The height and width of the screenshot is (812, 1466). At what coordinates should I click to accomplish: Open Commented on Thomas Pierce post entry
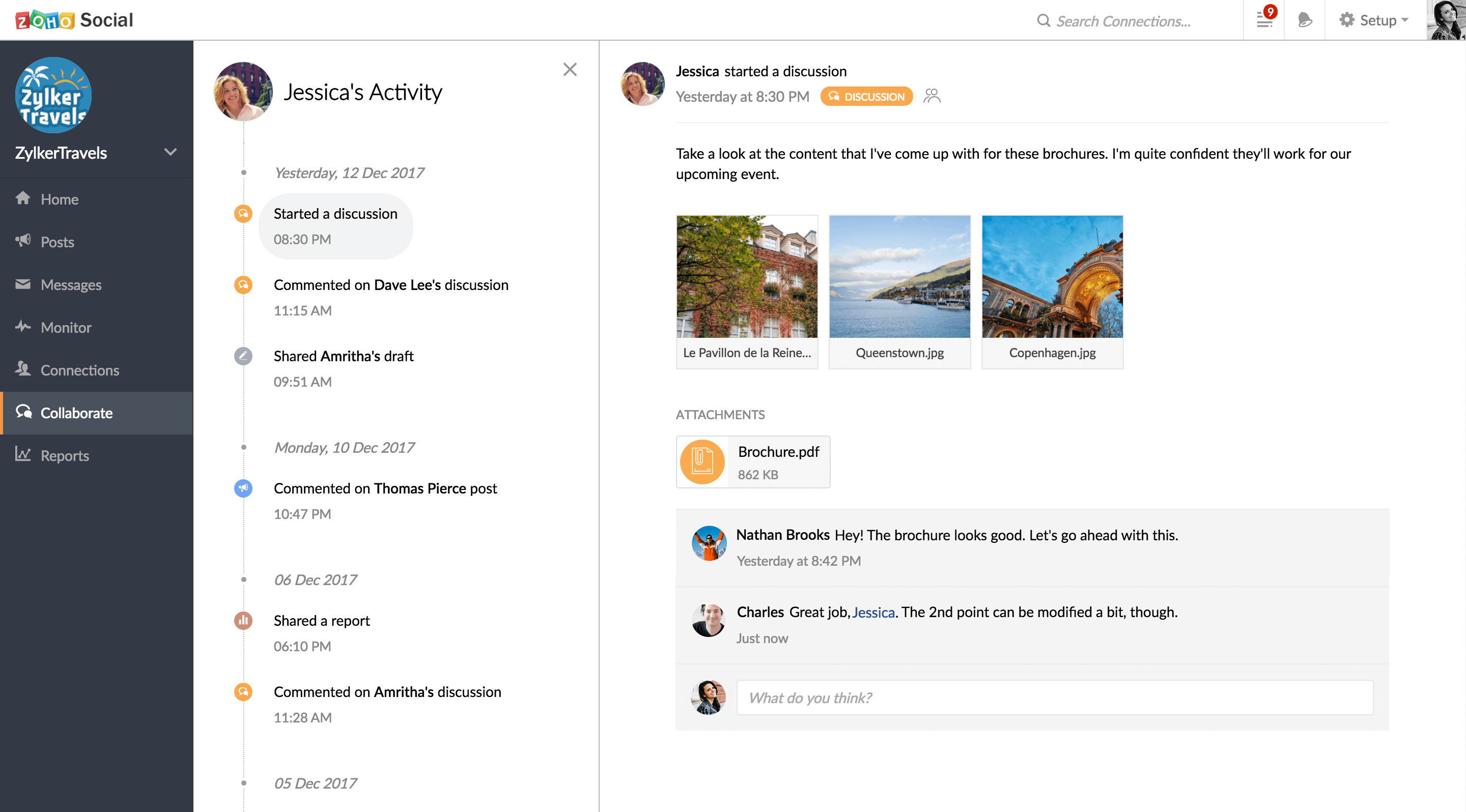385,501
